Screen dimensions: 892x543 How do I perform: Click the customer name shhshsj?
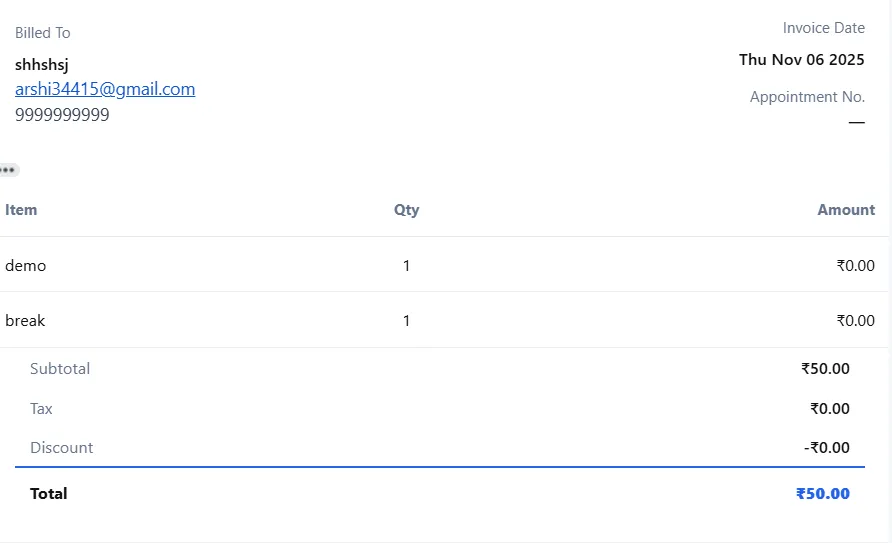(42, 64)
